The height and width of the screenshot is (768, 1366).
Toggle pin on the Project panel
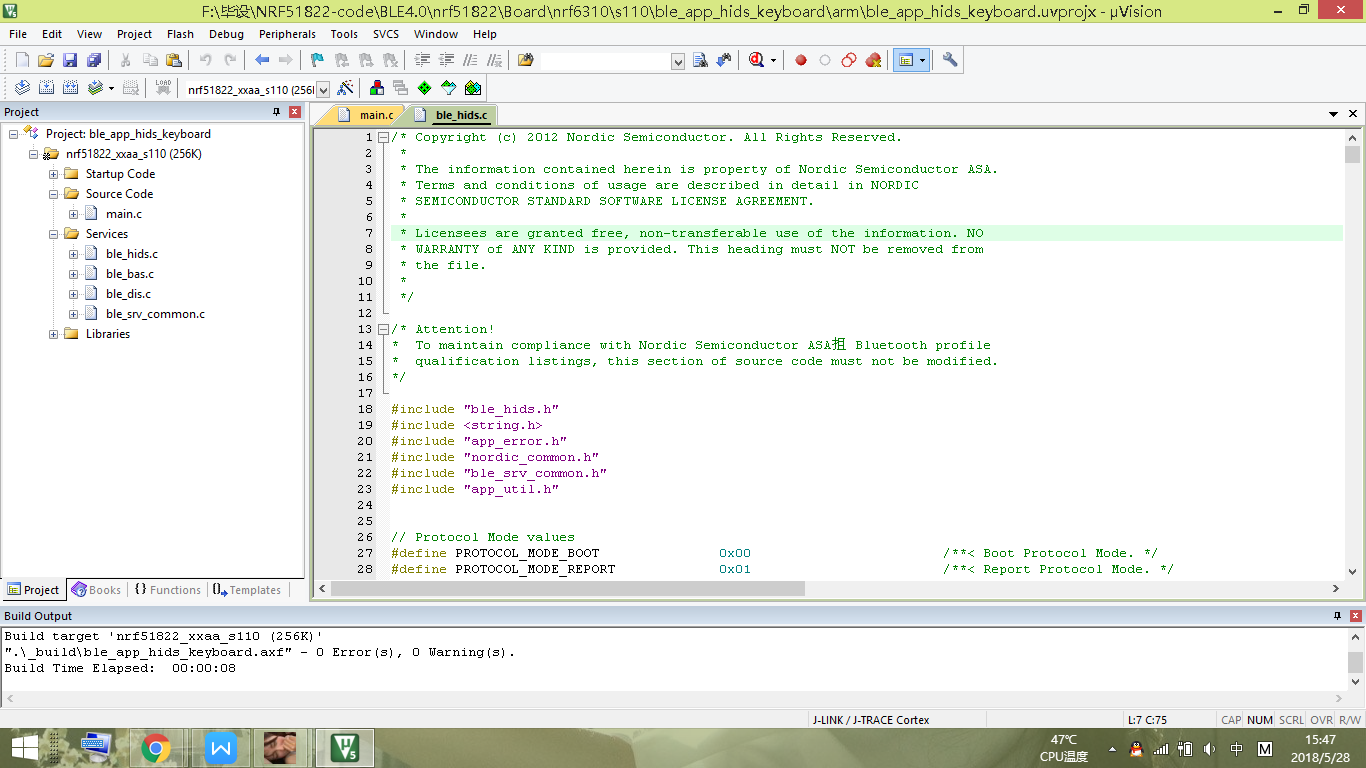(277, 112)
